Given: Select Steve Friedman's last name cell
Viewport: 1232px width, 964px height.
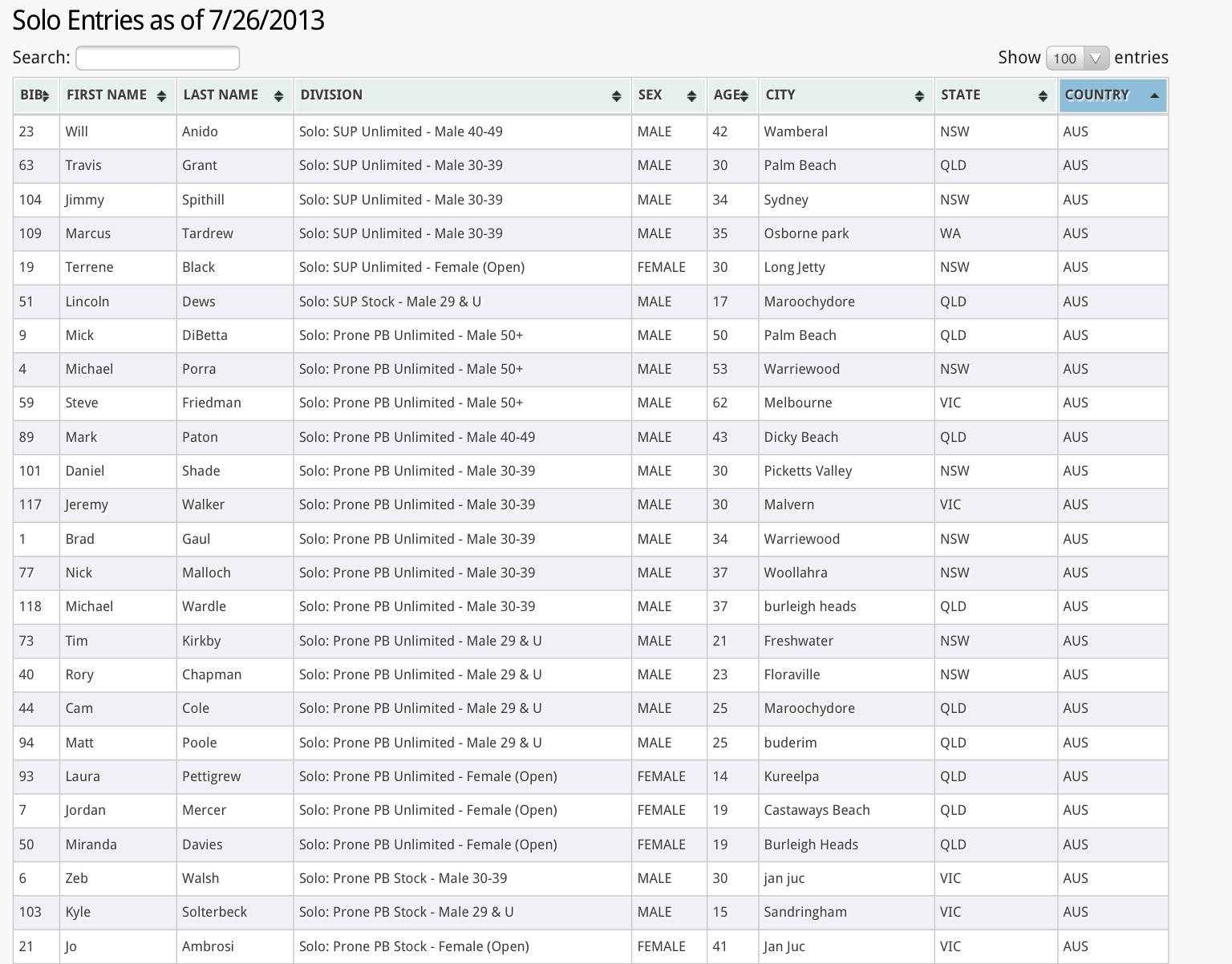Looking at the screenshot, I should coord(212,403).
